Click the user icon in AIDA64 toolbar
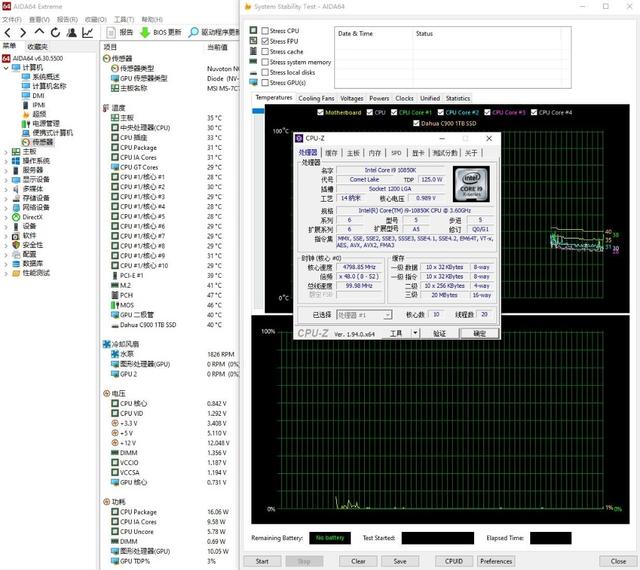 pos(71,32)
